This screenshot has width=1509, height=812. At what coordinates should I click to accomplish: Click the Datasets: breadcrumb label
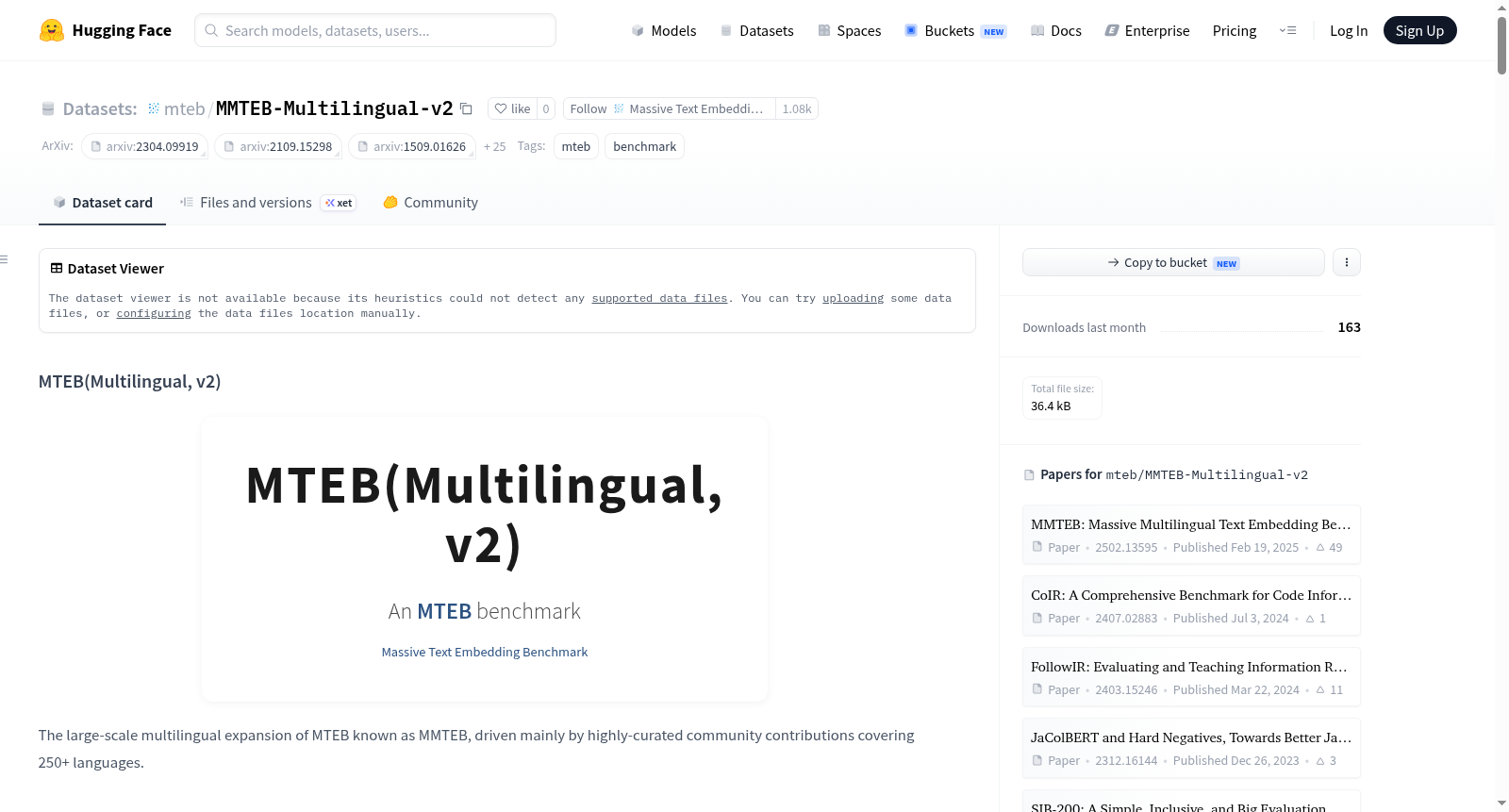[99, 108]
